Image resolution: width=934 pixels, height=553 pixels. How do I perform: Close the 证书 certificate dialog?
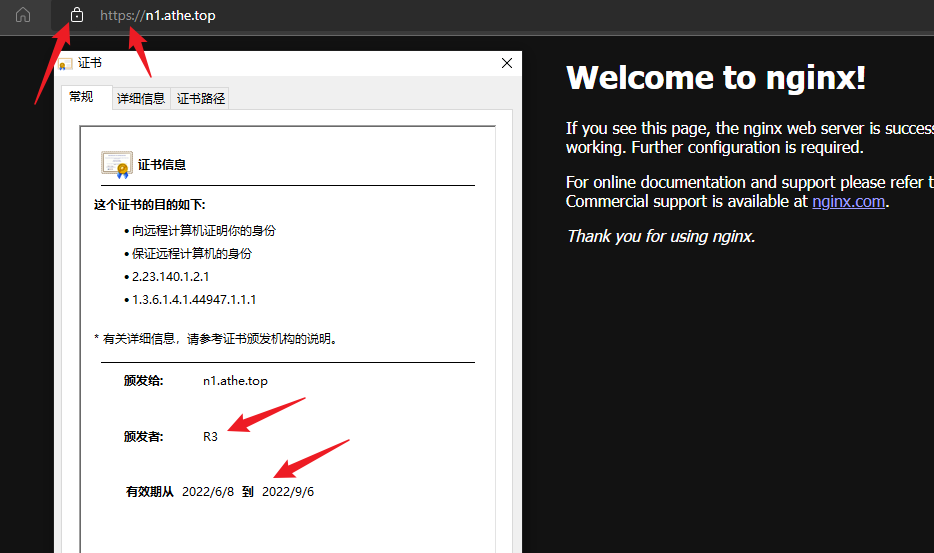(507, 63)
